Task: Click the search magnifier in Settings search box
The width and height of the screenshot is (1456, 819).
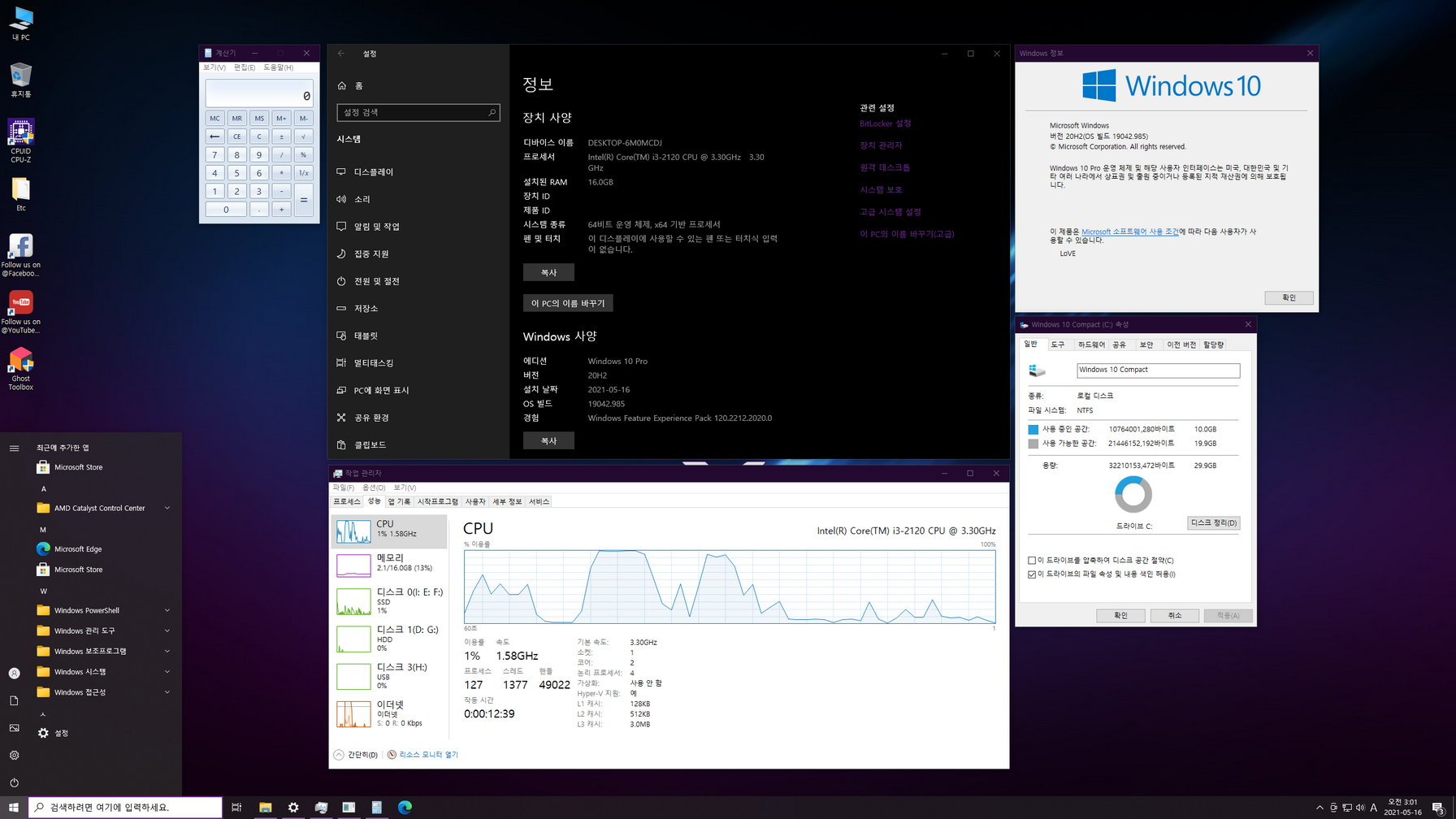Action: click(x=492, y=112)
